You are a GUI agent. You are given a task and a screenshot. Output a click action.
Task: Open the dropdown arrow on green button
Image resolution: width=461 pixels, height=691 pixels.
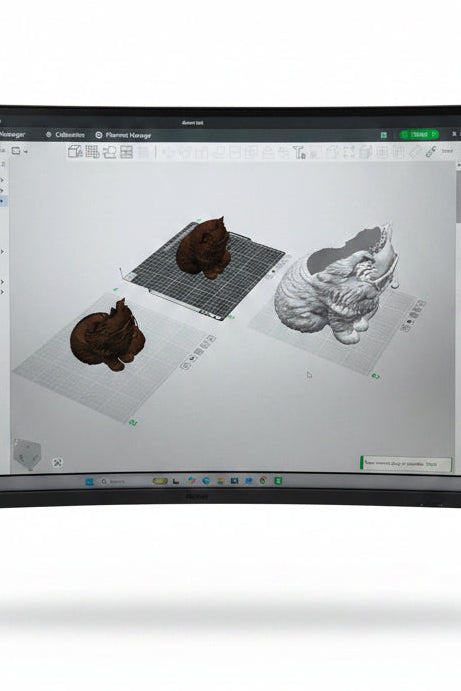tap(434, 134)
